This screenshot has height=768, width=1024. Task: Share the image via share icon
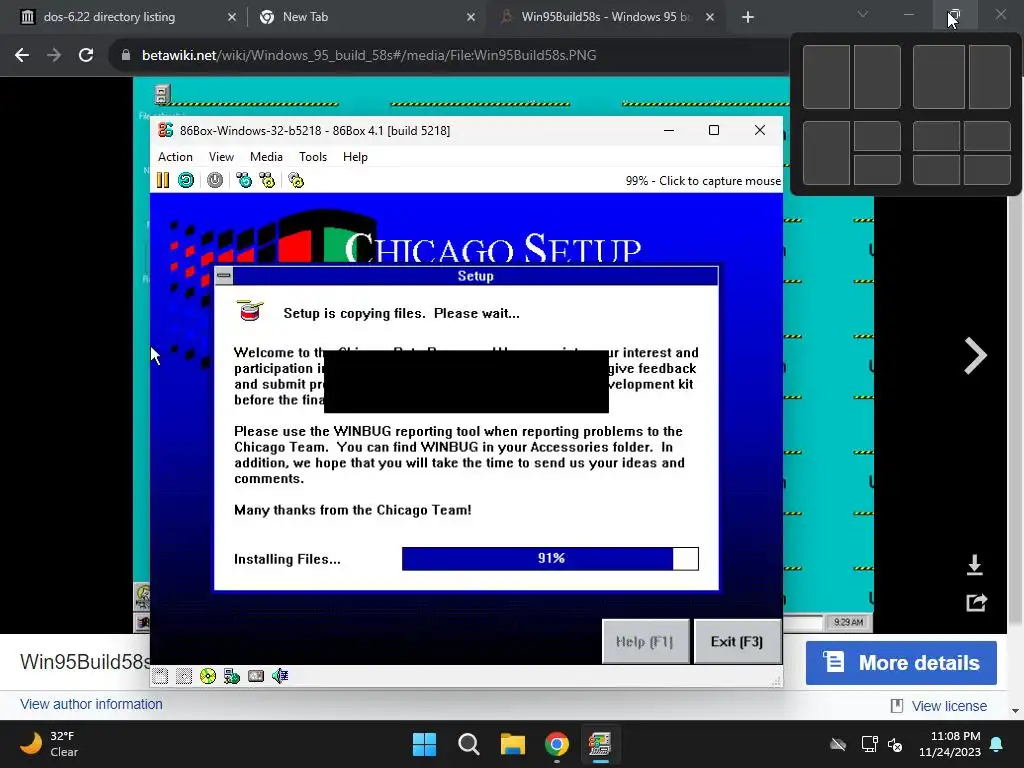click(x=976, y=602)
